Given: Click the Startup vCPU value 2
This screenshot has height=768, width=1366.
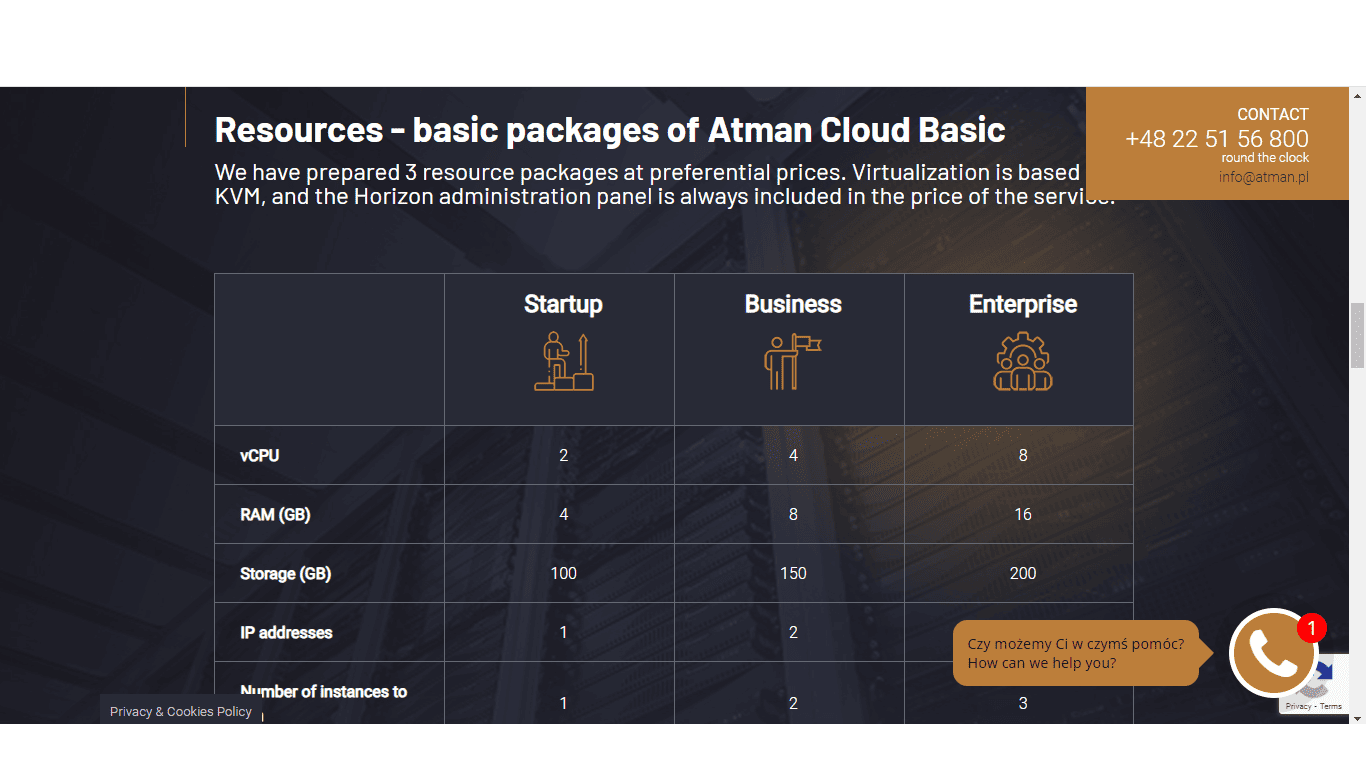Looking at the screenshot, I should click(x=564, y=455).
